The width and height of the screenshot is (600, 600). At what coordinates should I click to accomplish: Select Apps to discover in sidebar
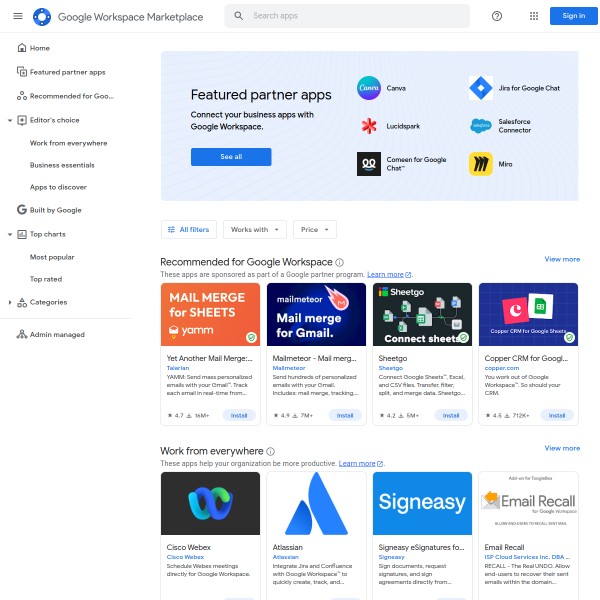(x=58, y=187)
